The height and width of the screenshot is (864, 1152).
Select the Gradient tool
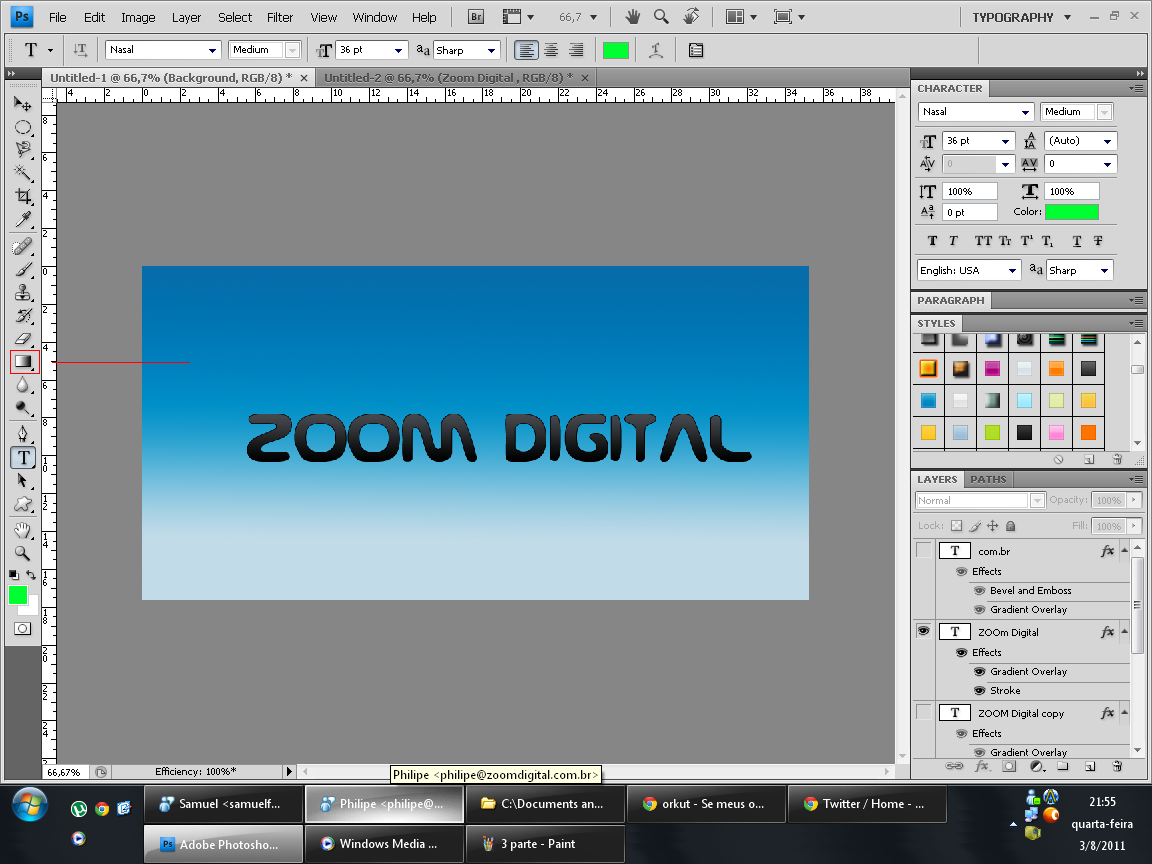pos(24,361)
